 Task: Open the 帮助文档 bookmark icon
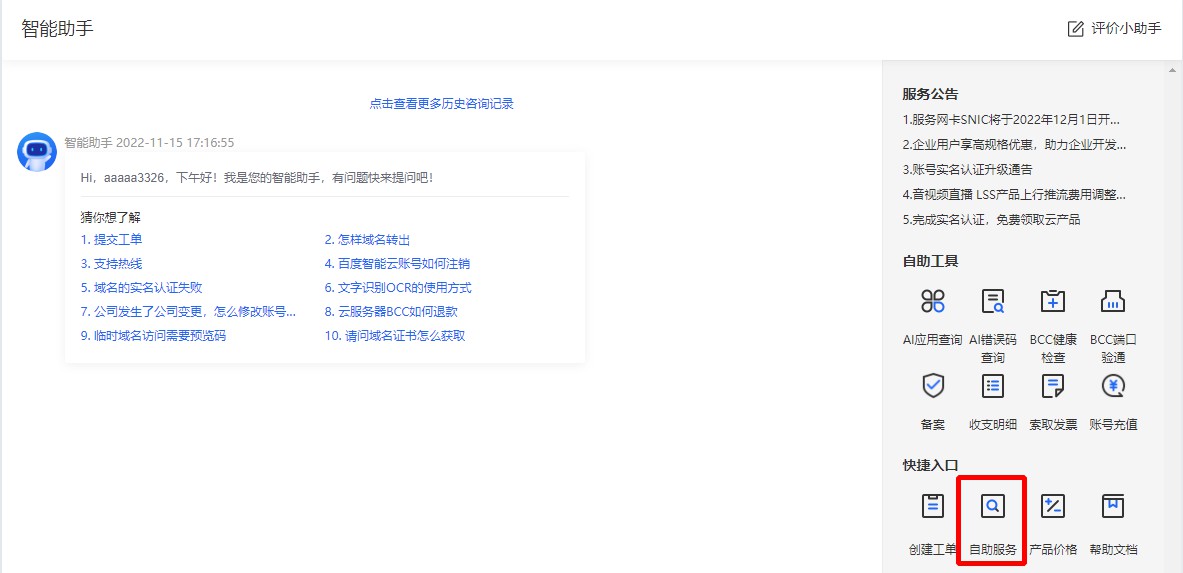pyautogui.click(x=1113, y=506)
